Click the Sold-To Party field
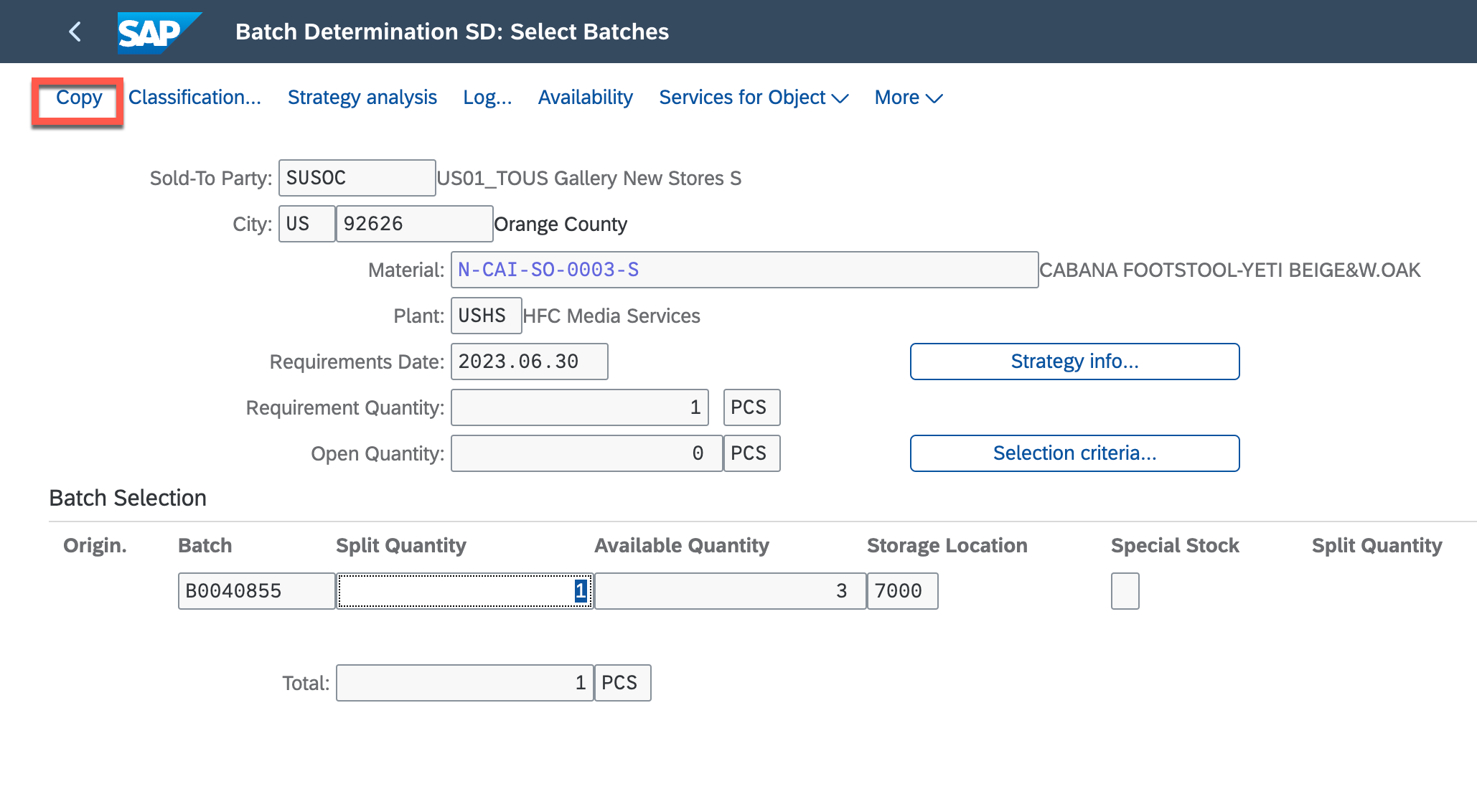This screenshot has height=812, width=1477. tap(357, 178)
